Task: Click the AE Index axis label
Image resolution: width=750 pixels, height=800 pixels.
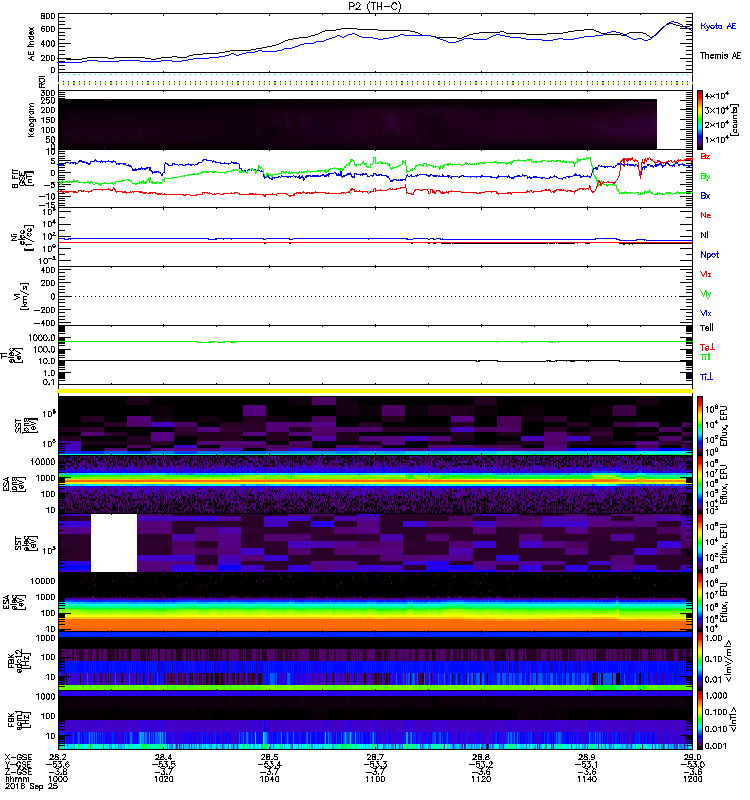Action: coord(32,44)
